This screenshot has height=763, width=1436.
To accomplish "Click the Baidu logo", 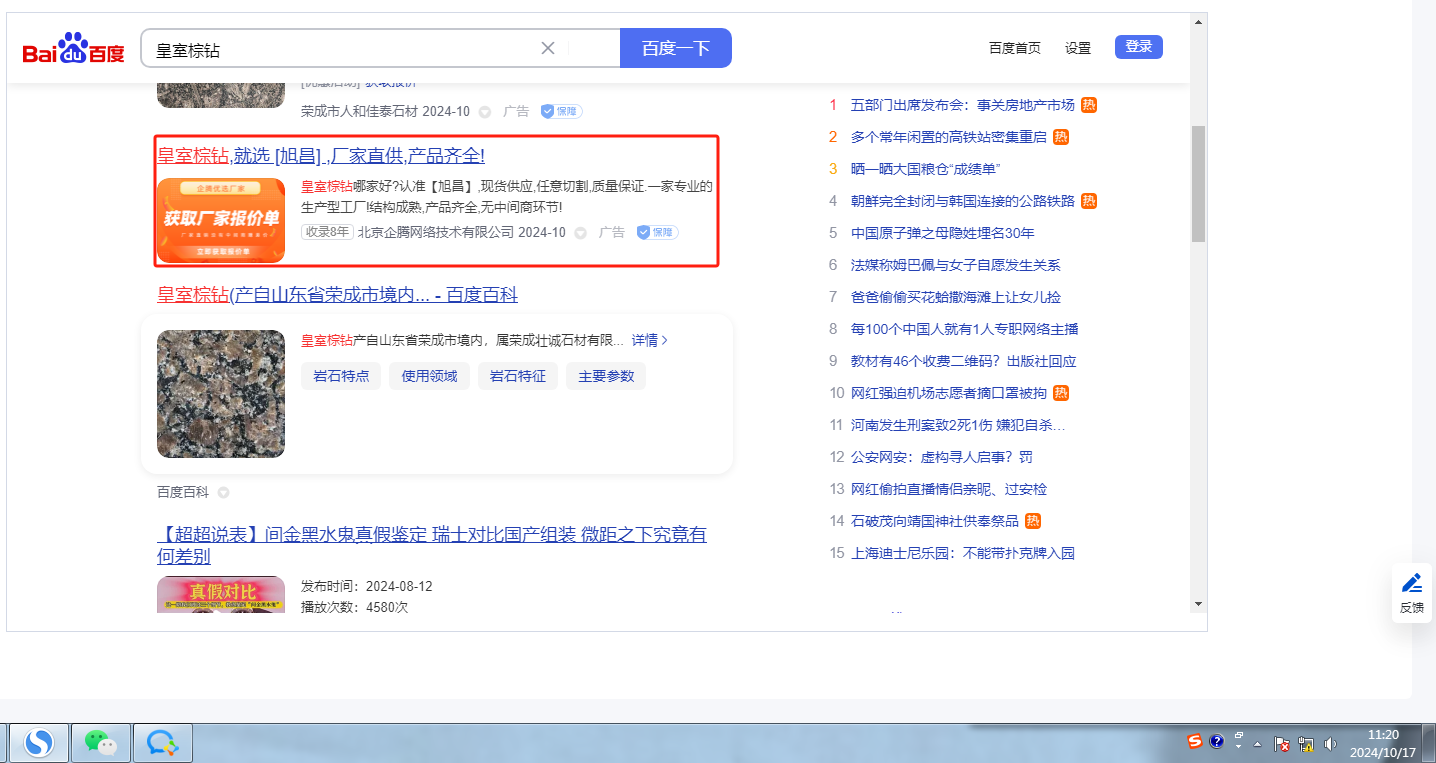I will coord(74,49).
